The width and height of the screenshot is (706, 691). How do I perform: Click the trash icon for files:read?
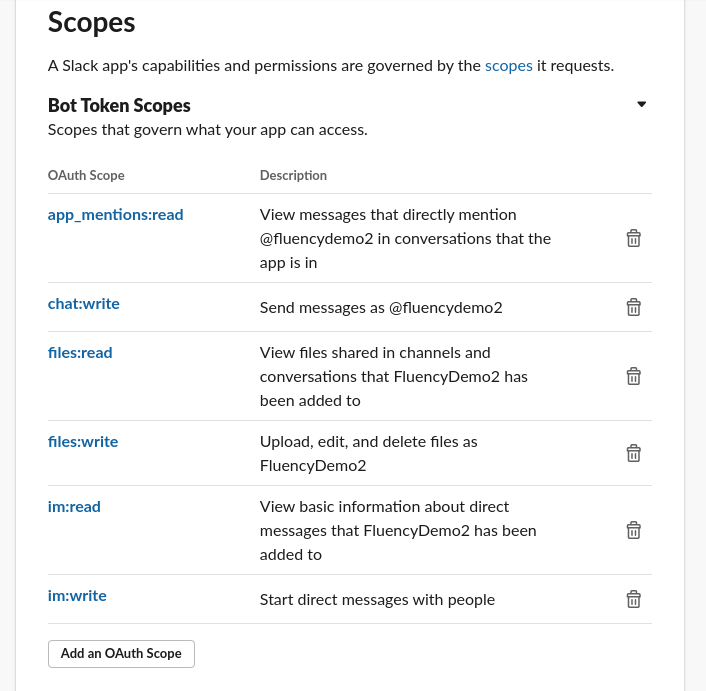634,376
